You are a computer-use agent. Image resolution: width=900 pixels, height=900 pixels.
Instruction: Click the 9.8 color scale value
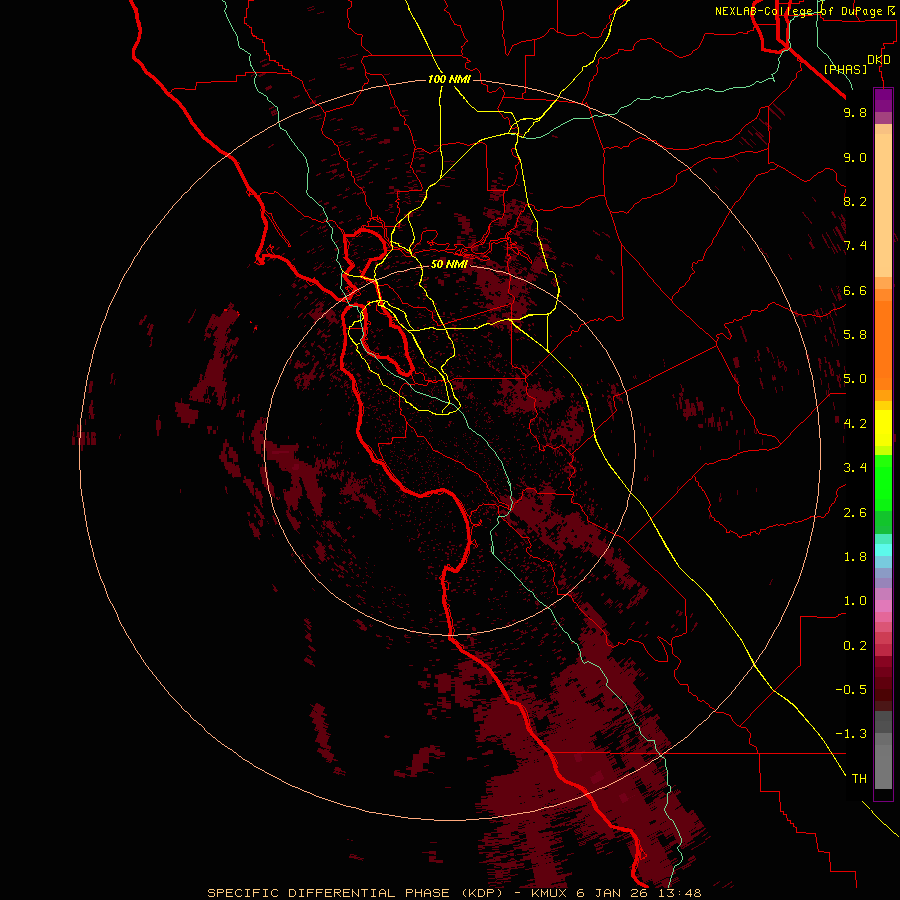[x=855, y=112]
